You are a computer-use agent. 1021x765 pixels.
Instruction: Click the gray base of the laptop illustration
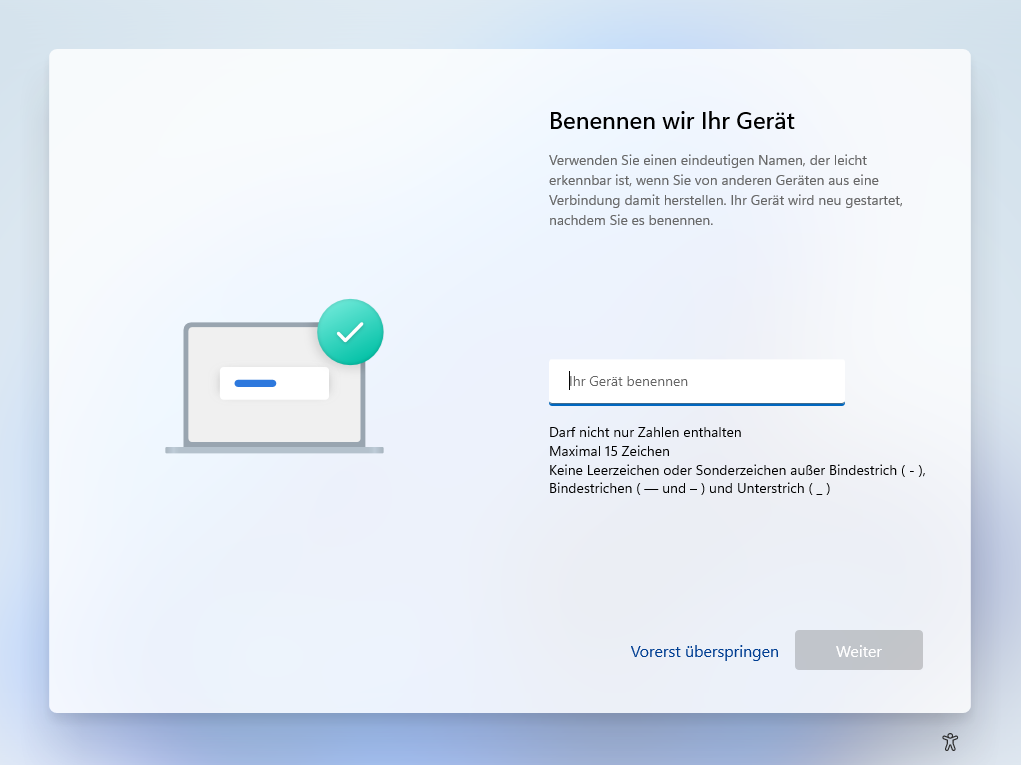(274, 450)
